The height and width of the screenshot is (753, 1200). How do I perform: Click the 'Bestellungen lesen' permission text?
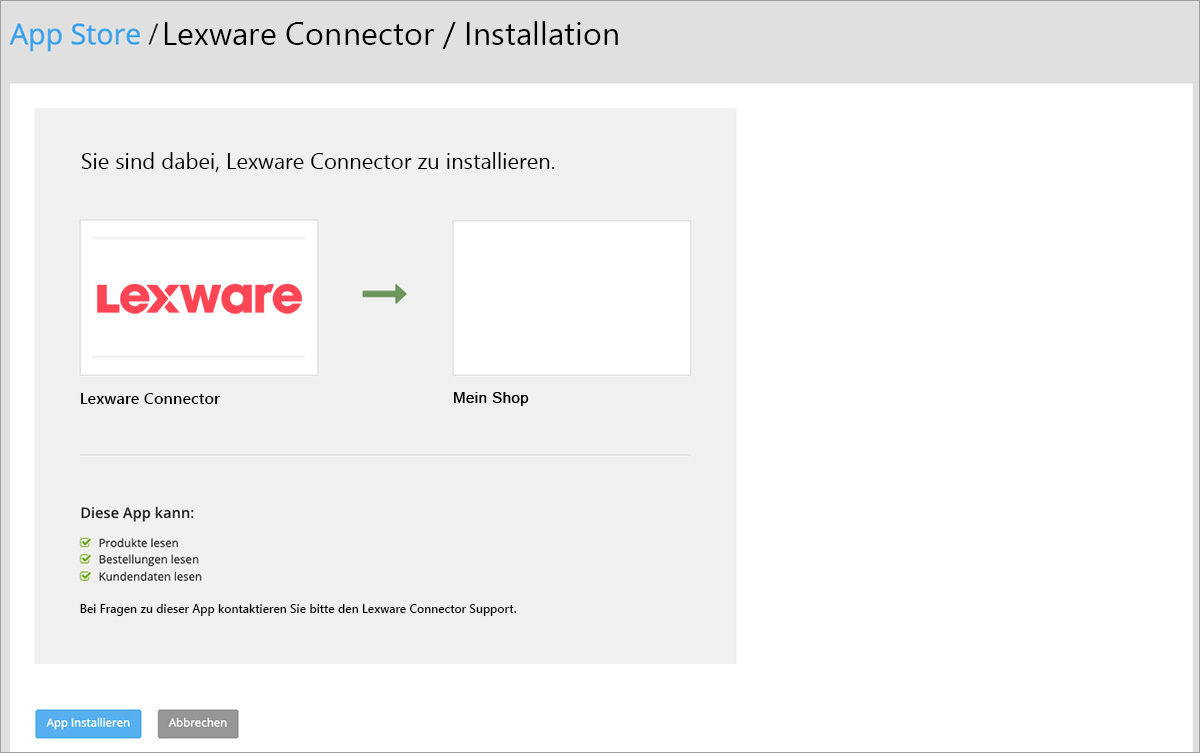coord(148,560)
